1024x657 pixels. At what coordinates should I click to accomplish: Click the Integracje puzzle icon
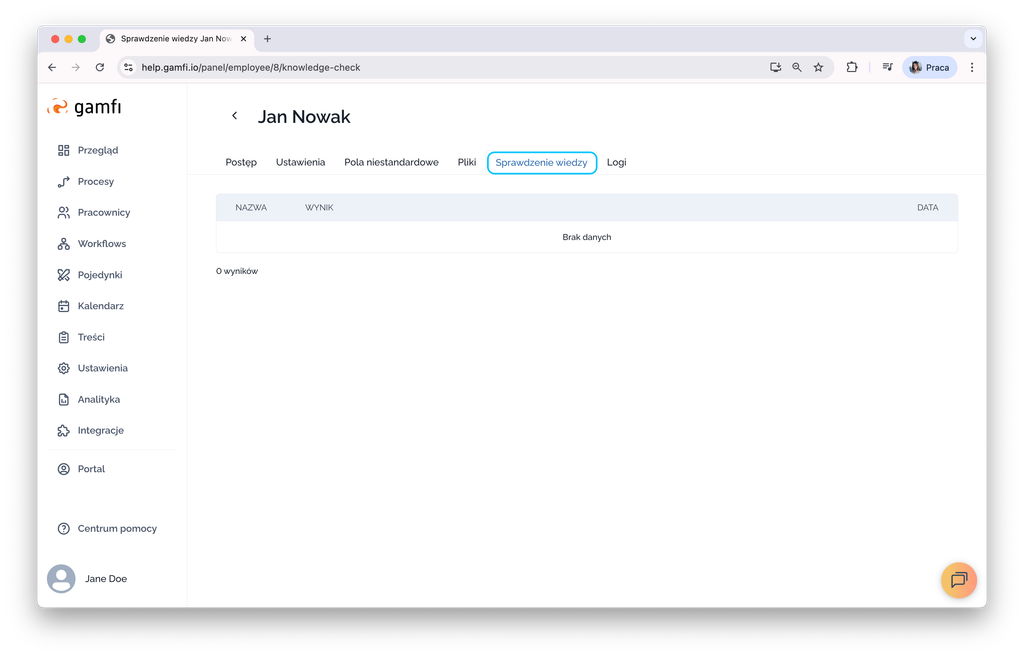pyautogui.click(x=64, y=431)
